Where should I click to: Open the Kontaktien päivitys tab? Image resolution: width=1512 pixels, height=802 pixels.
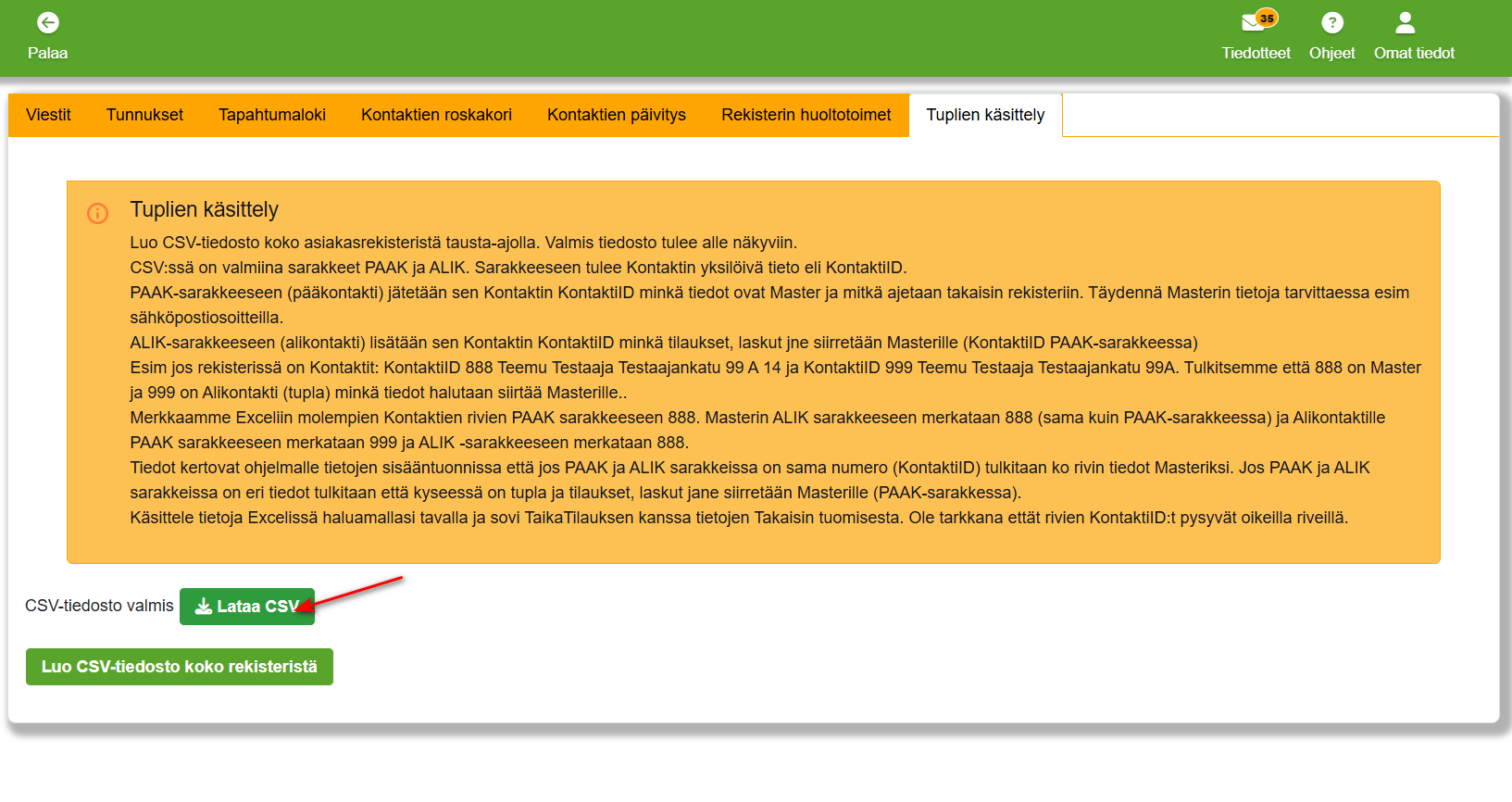click(616, 115)
